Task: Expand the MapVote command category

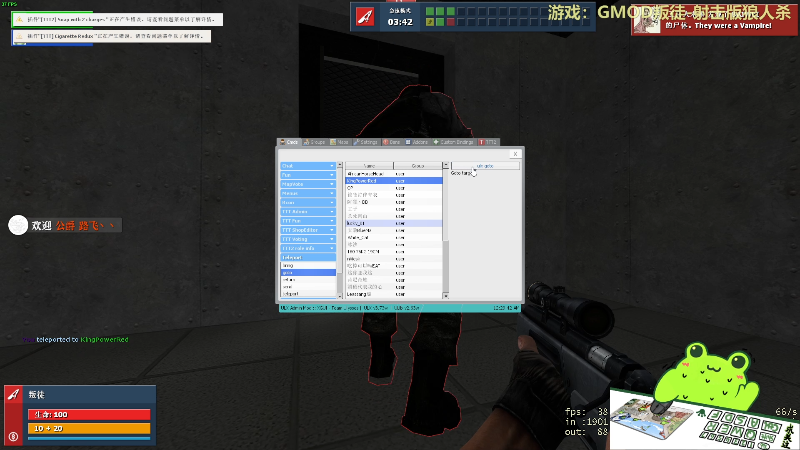Action: (x=308, y=184)
